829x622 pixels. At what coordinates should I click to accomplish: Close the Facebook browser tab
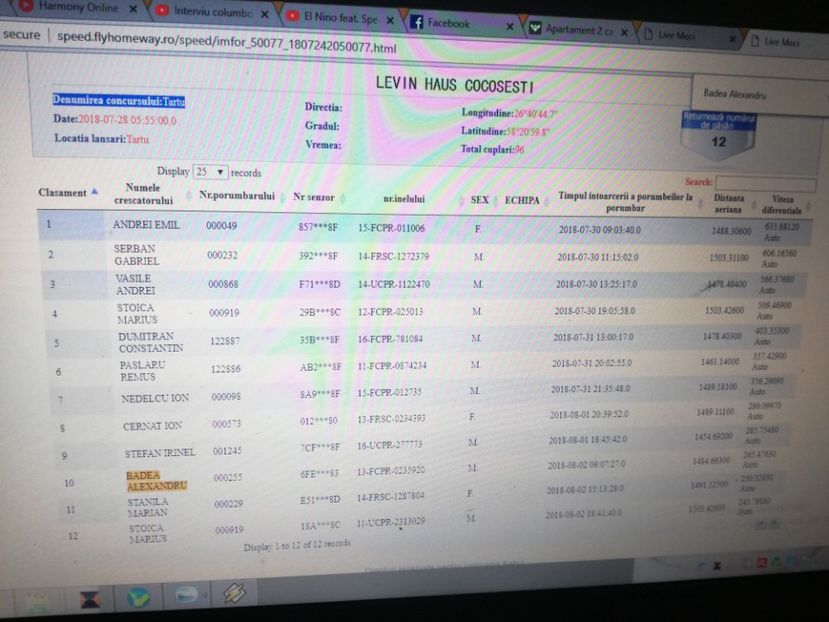click(x=510, y=24)
